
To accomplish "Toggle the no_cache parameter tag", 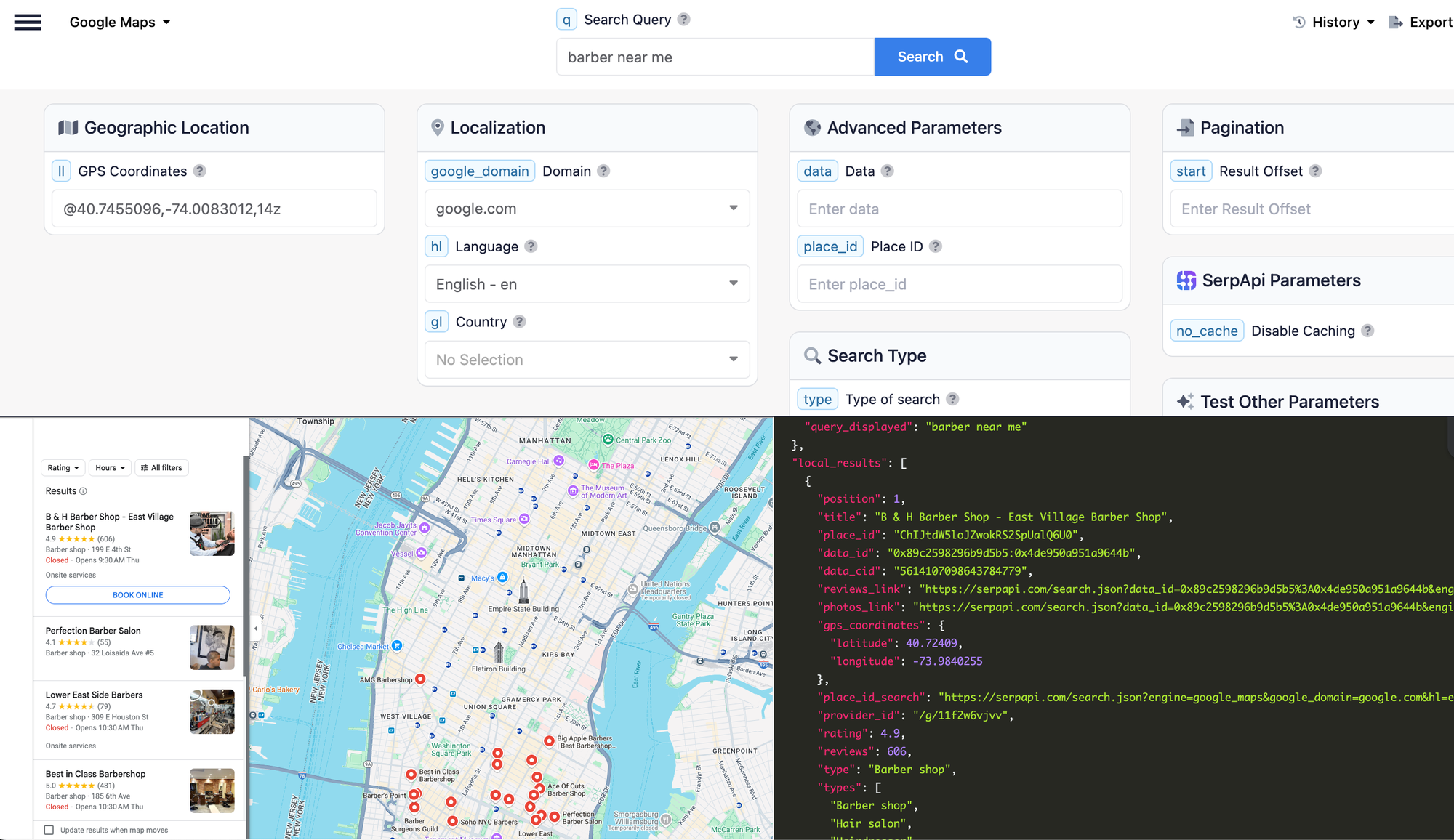I will [x=1207, y=331].
